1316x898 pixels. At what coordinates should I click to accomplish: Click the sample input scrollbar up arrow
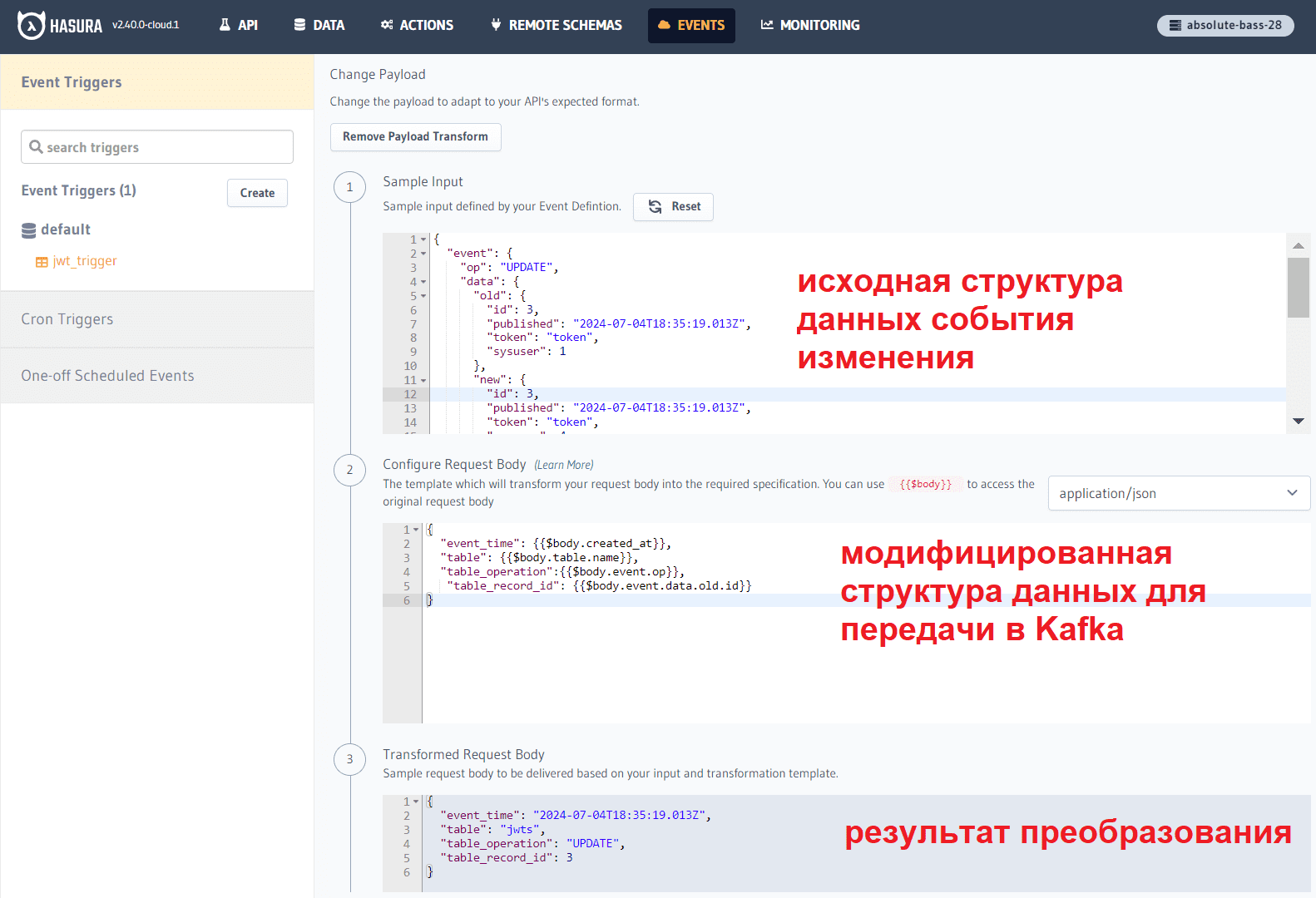(1299, 245)
